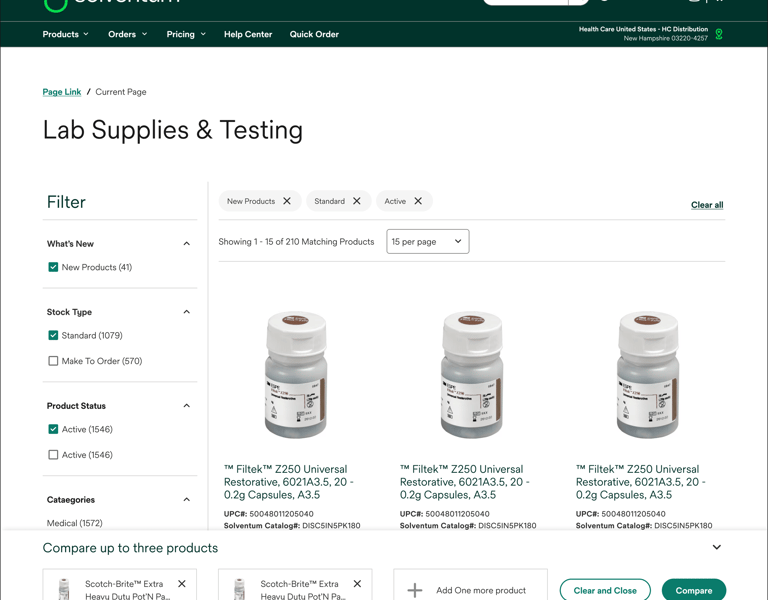Viewport: 768px width, 600px height.
Task: Click second Scotch-Brite compare thumbnail
Action: tap(239, 589)
